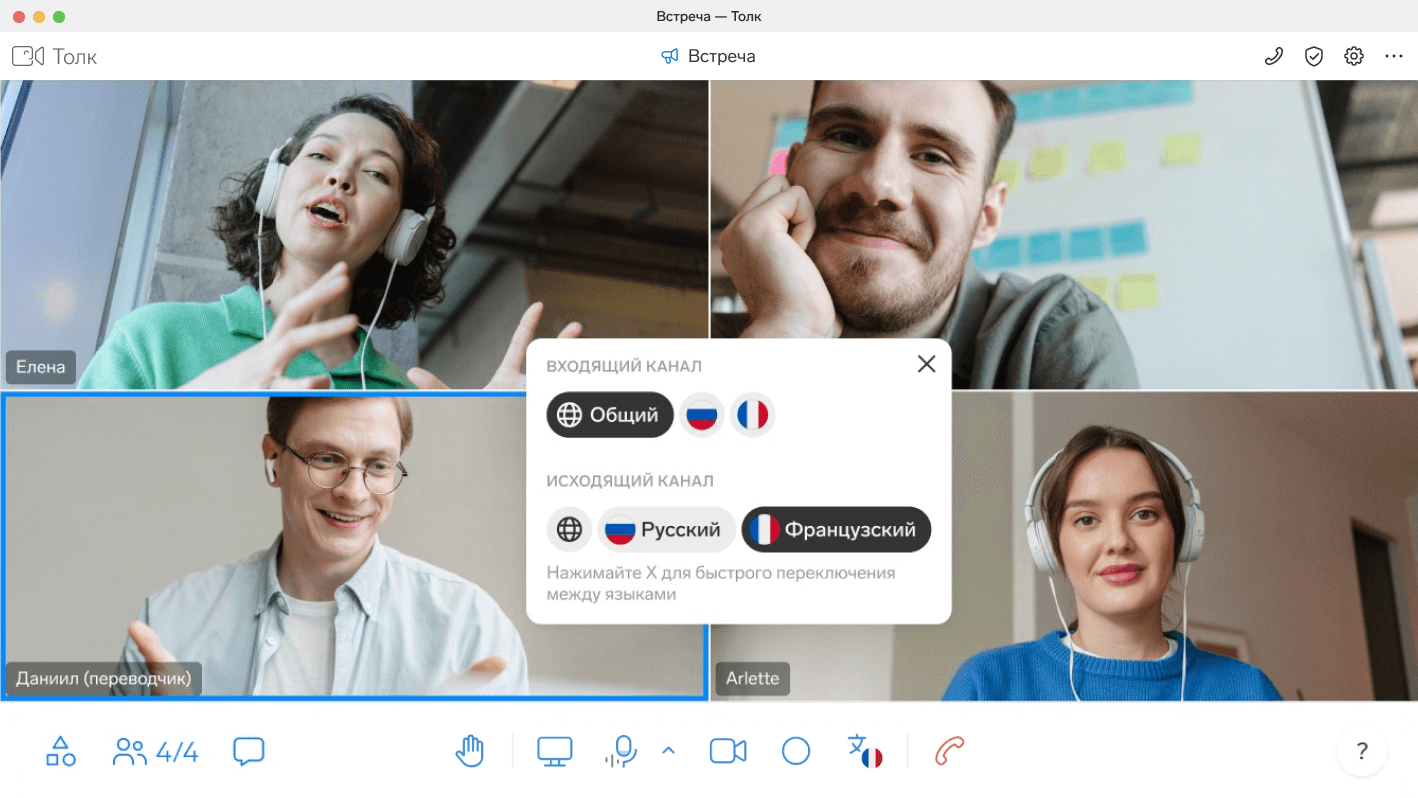
Task: Open the shapes apps icon
Action: tap(61, 751)
